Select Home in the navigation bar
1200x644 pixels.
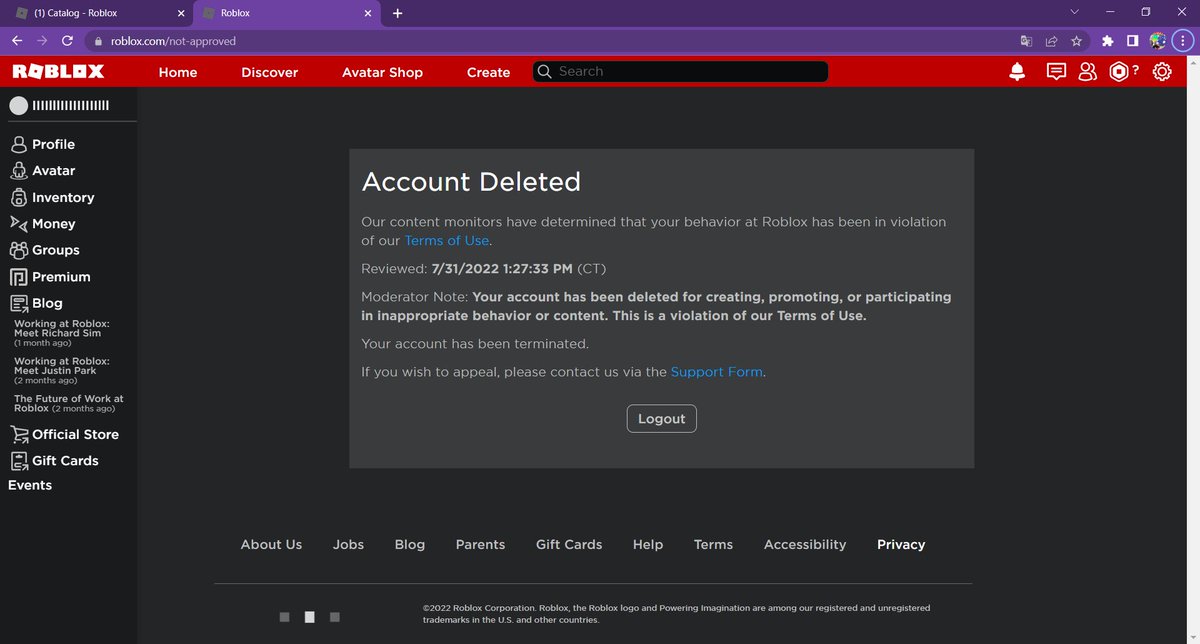pyautogui.click(x=178, y=72)
